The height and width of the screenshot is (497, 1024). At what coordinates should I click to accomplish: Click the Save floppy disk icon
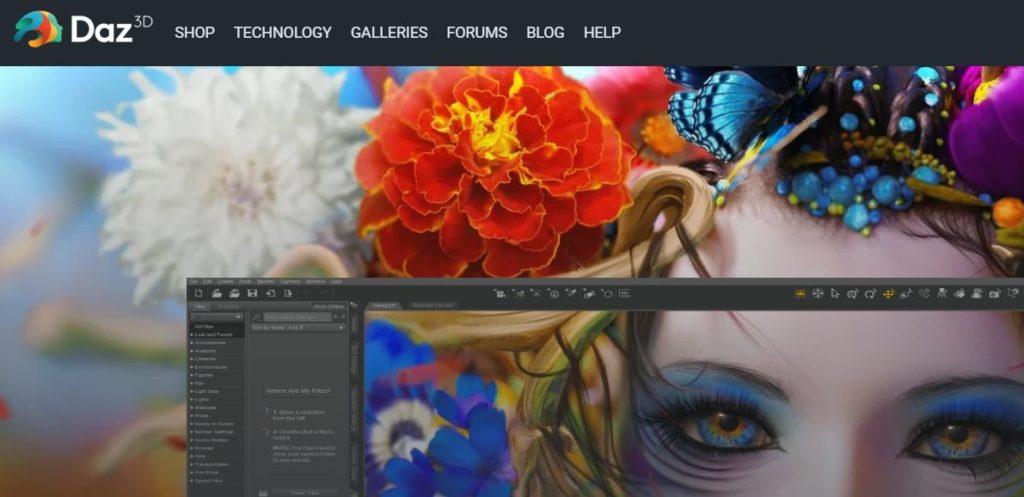[253, 293]
